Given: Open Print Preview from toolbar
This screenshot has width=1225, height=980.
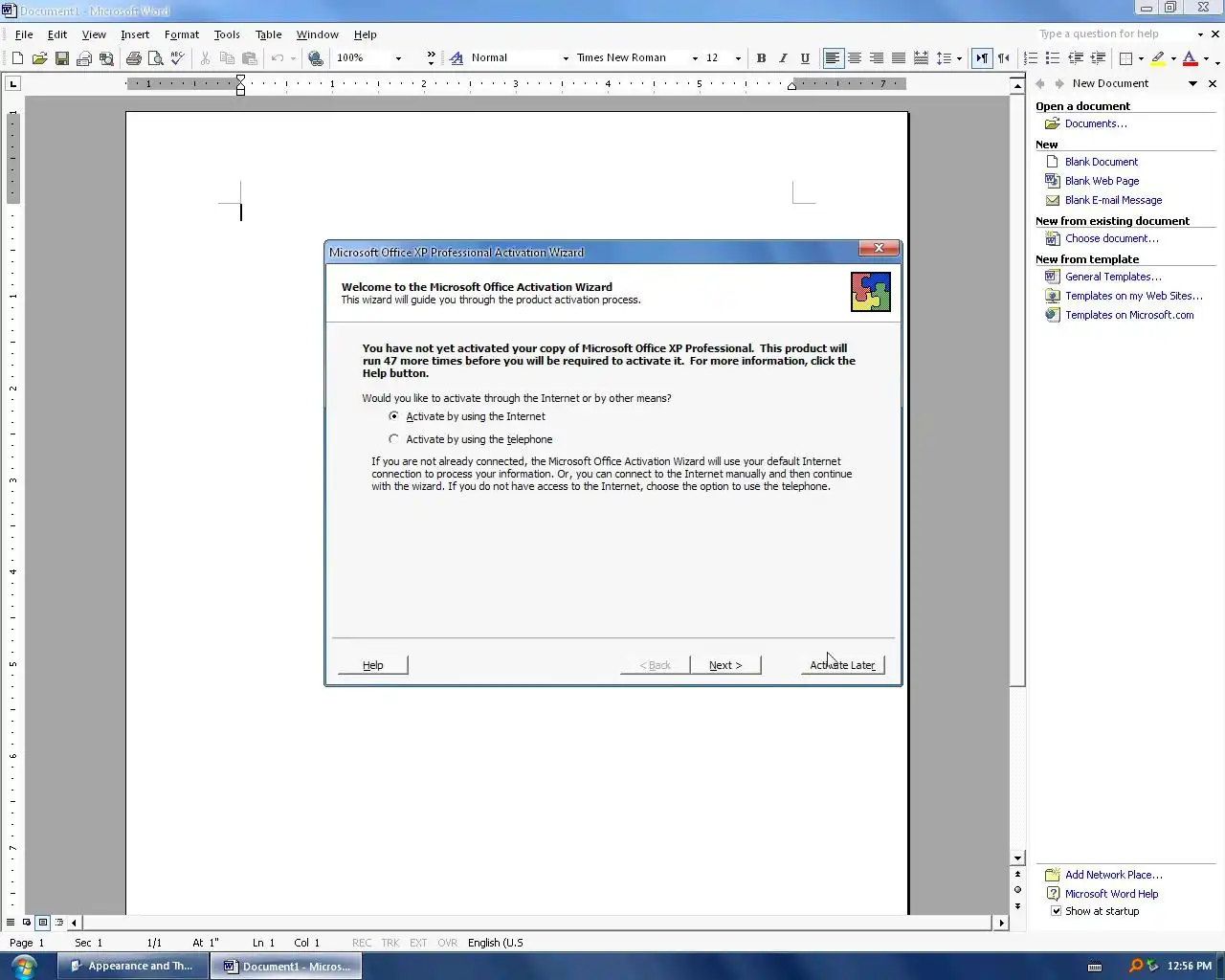Looking at the screenshot, I should [156, 58].
